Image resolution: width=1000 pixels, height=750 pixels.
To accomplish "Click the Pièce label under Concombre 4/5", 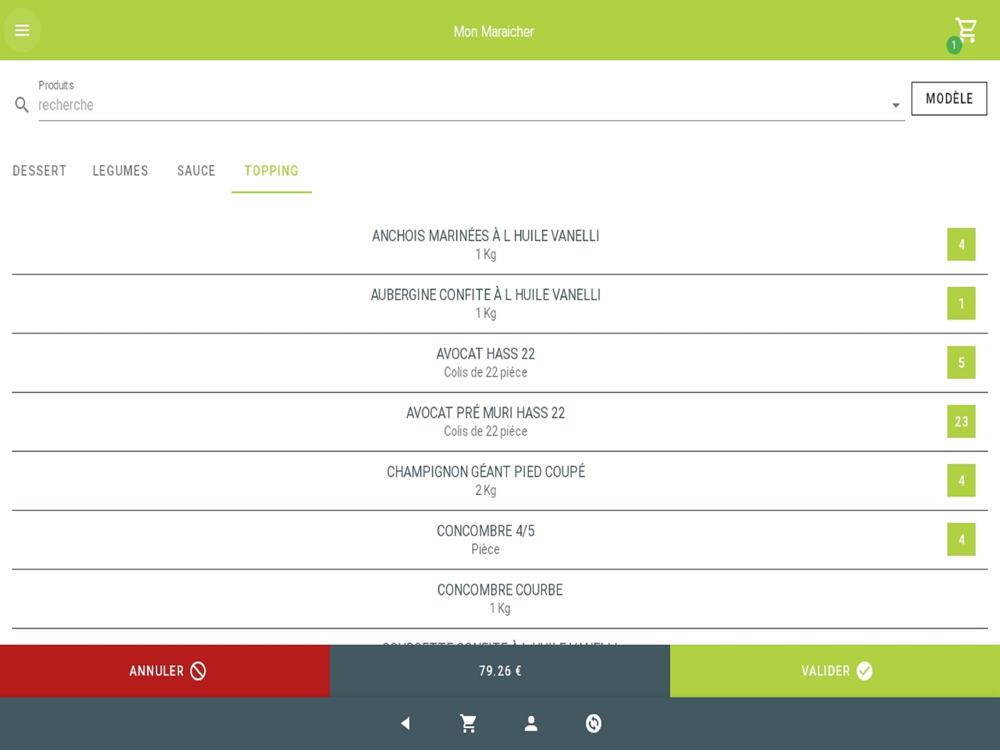I will click(x=485, y=549).
